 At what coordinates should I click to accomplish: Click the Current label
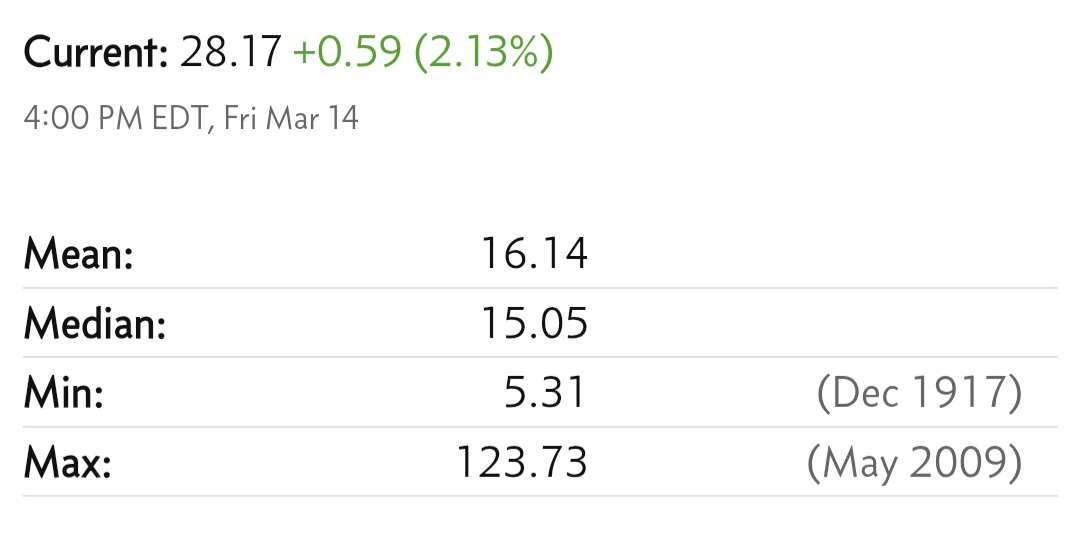[x=96, y=52]
